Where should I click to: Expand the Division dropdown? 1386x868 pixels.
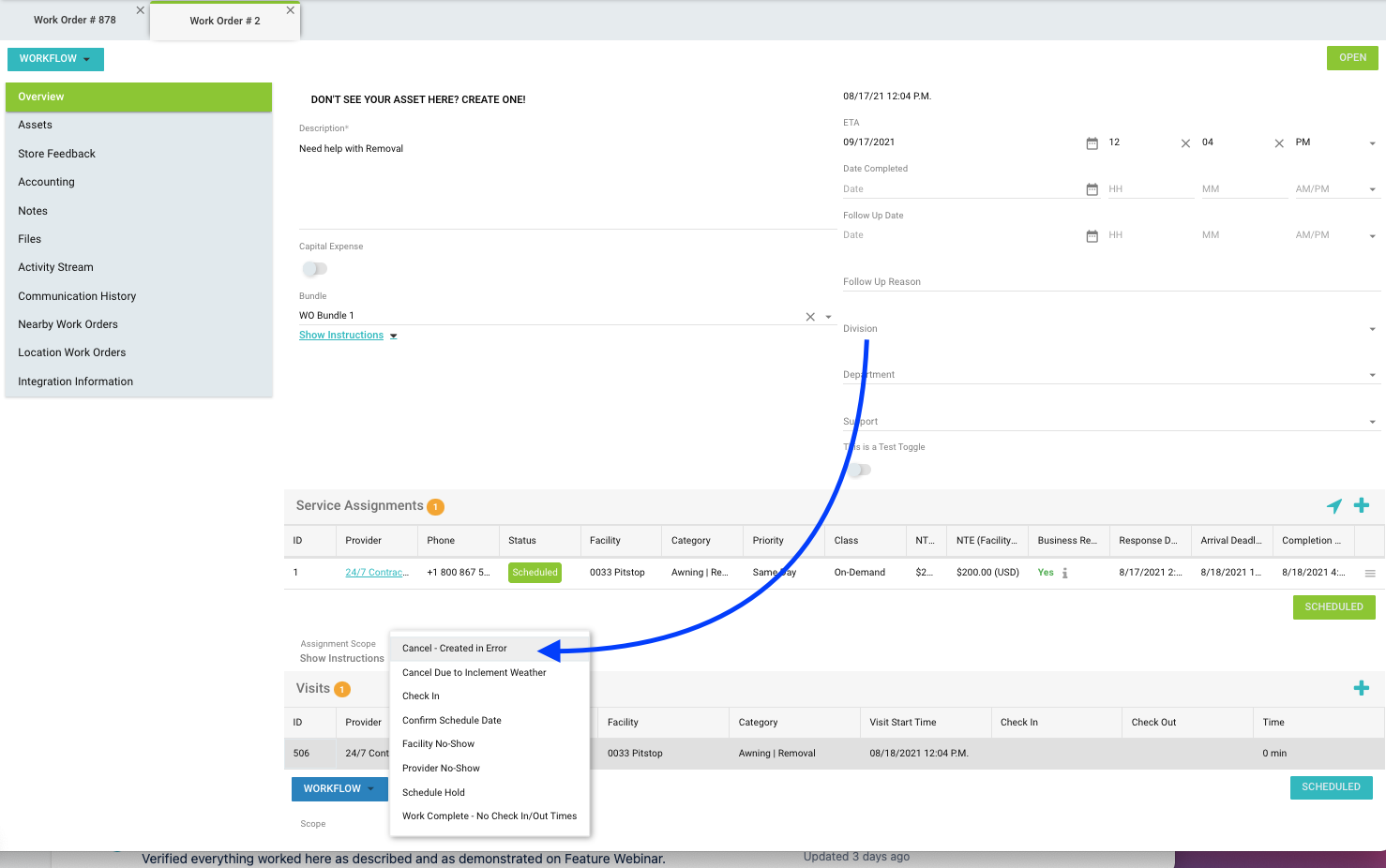(x=1372, y=329)
